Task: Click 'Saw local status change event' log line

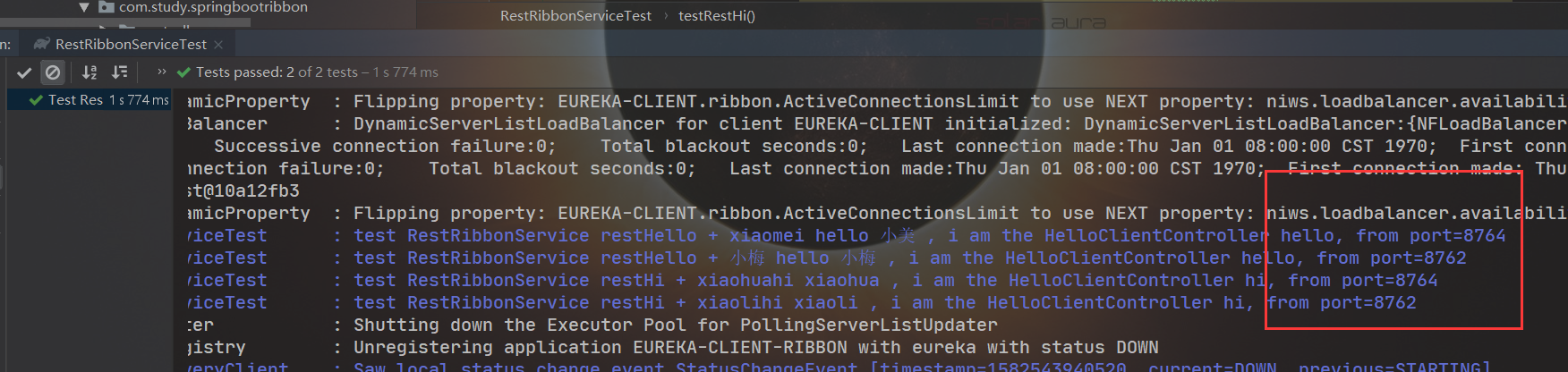Action: (839, 366)
